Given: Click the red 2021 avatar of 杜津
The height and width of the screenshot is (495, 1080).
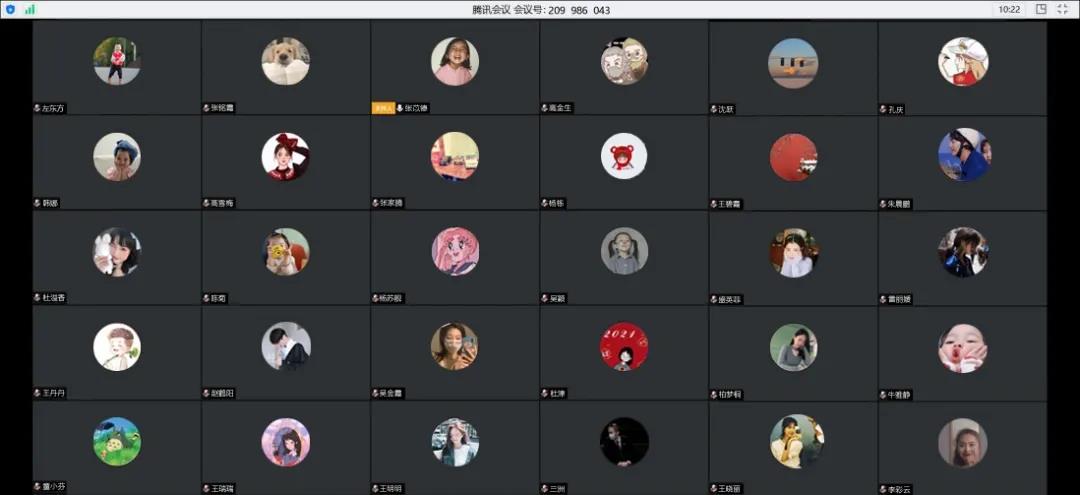Looking at the screenshot, I should [624, 347].
